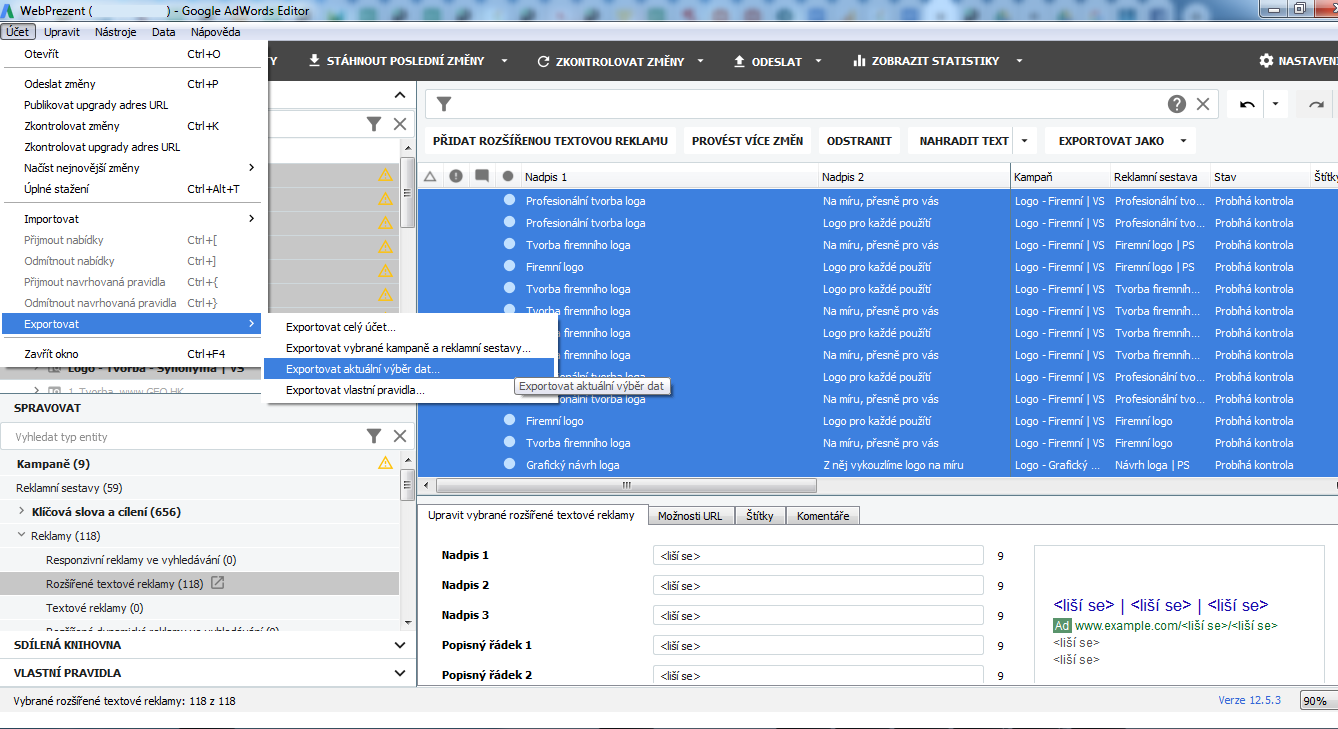Open the Upravit menu
The image size is (1338, 729).
pyautogui.click(x=62, y=32)
